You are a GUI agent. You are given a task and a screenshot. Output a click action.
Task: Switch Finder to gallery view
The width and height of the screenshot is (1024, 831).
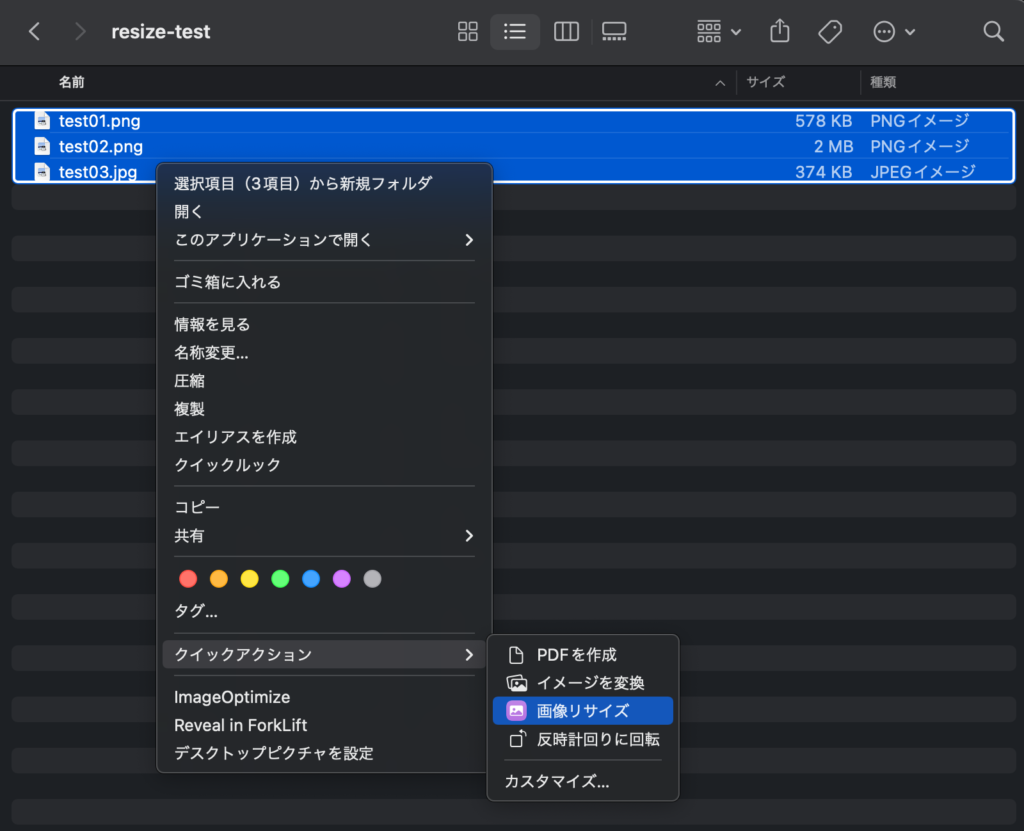pyautogui.click(x=614, y=32)
